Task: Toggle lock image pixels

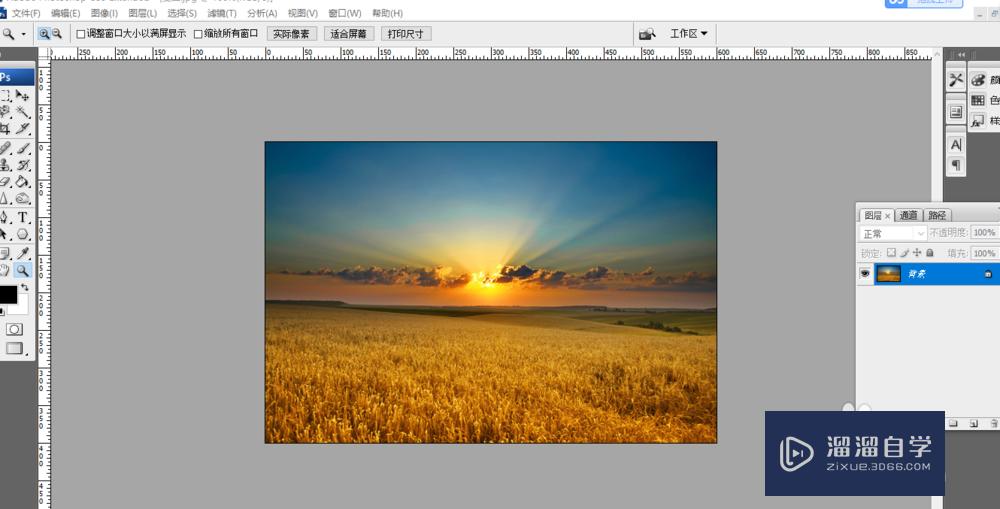Action: (904, 253)
